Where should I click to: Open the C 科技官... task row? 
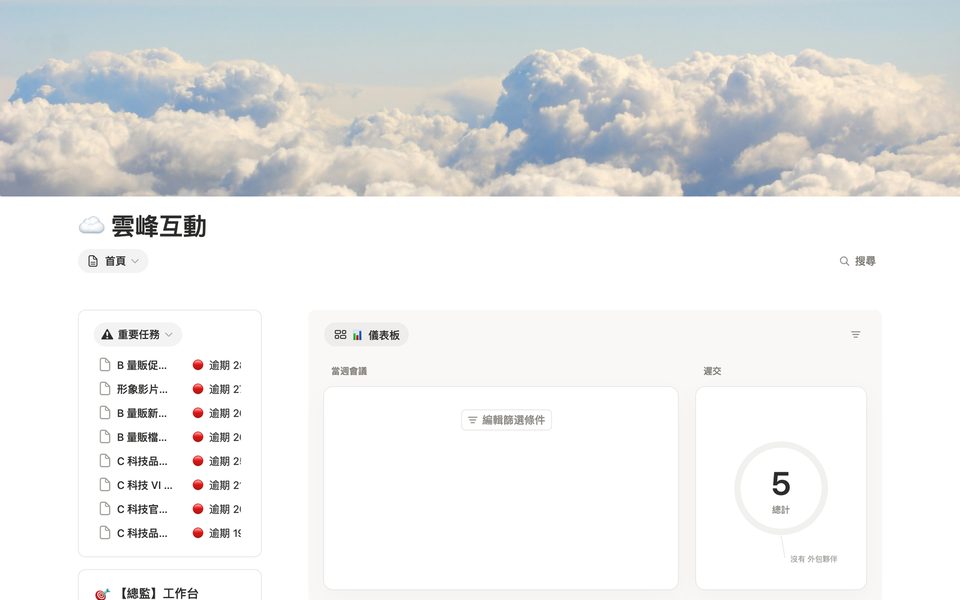(x=170, y=509)
